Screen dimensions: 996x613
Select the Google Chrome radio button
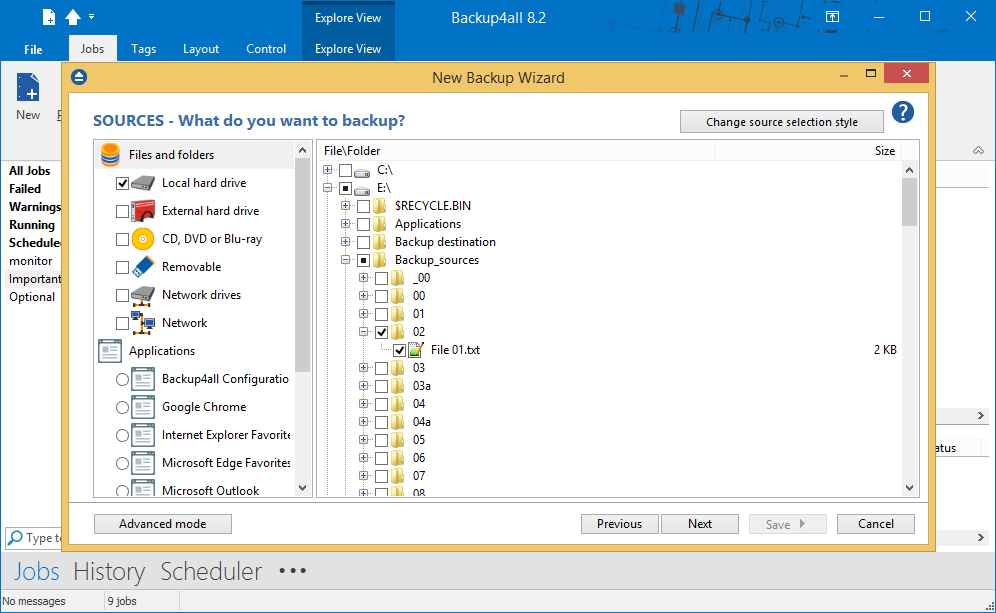[x=123, y=407]
